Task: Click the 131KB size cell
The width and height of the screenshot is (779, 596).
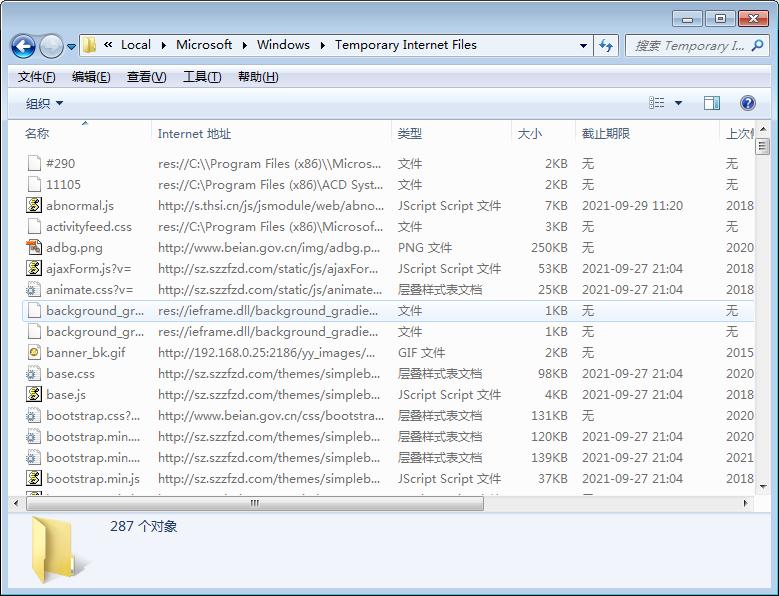Action: pyautogui.click(x=549, y=415)
